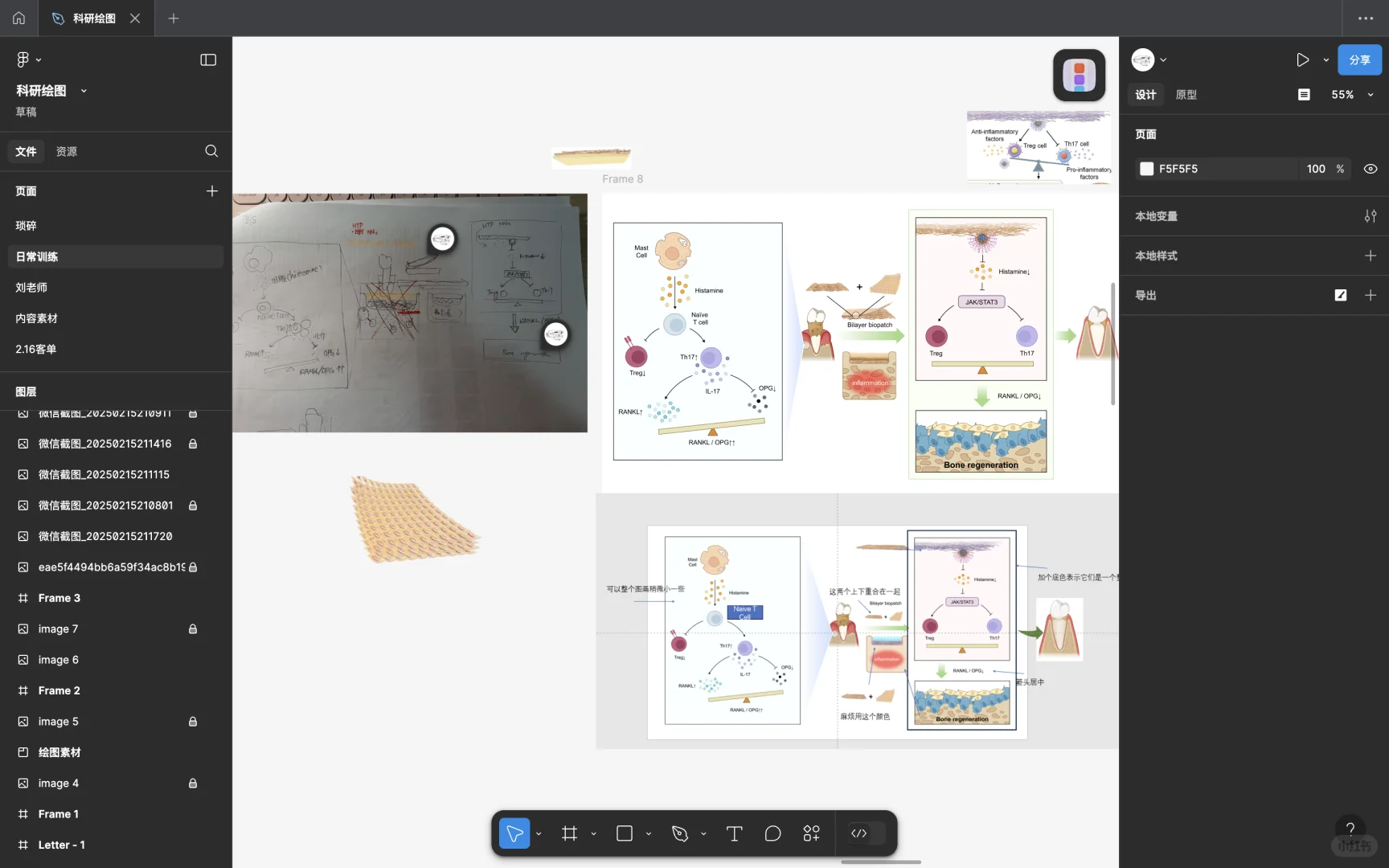Select the 日常训练 page

[116, 256]
